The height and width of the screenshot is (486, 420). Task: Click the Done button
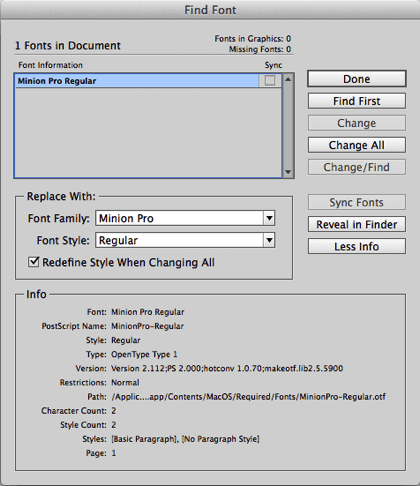pos(357,79)
